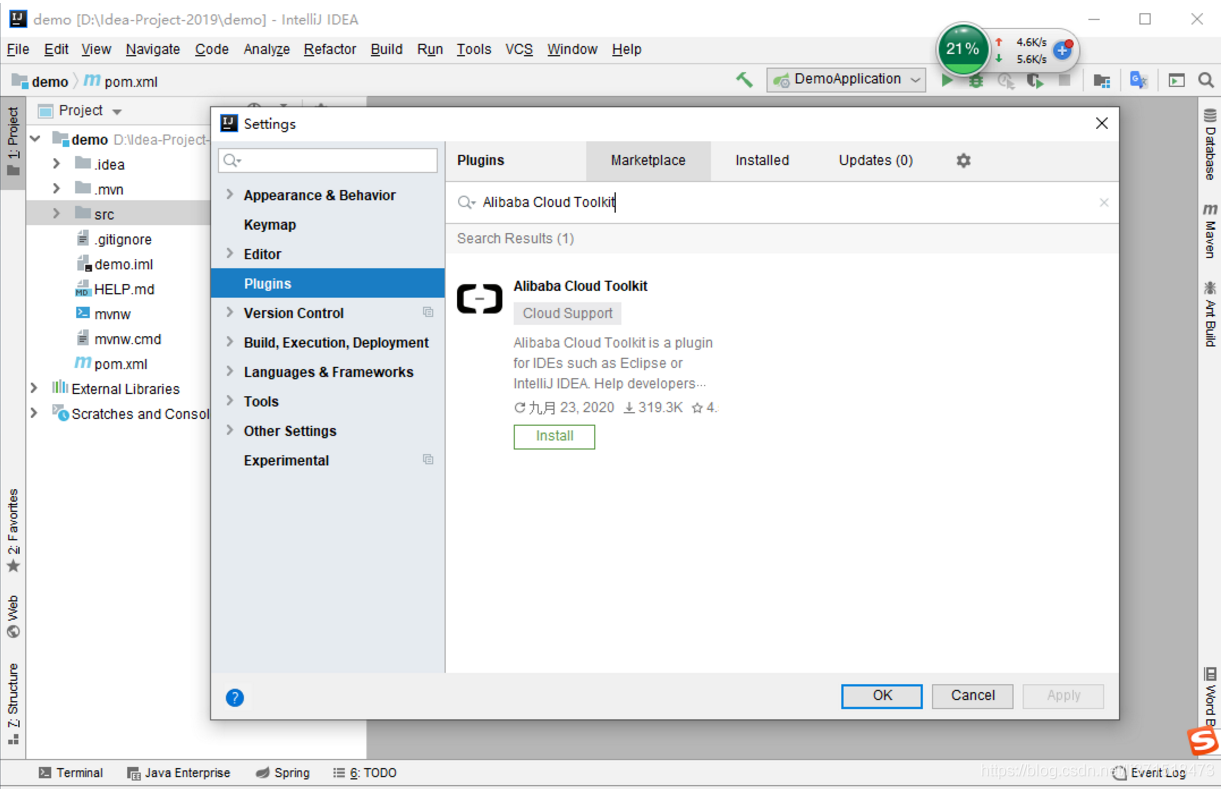Click the Cloud Support tag
Viewport: 1224px width, 789px height.
click(x=567, y=313)
